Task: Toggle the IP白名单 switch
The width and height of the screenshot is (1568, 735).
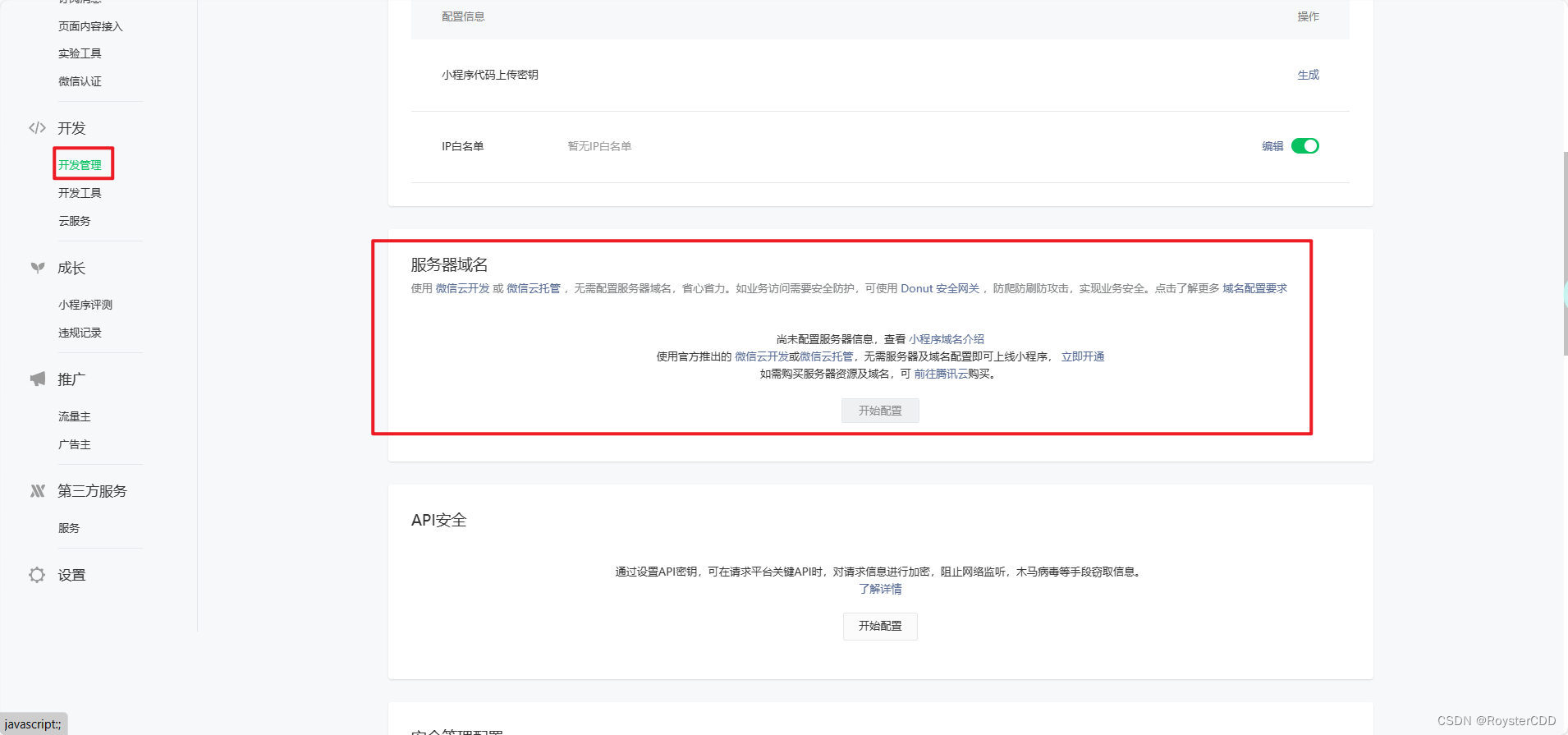Action: (x=1305, y=146)
